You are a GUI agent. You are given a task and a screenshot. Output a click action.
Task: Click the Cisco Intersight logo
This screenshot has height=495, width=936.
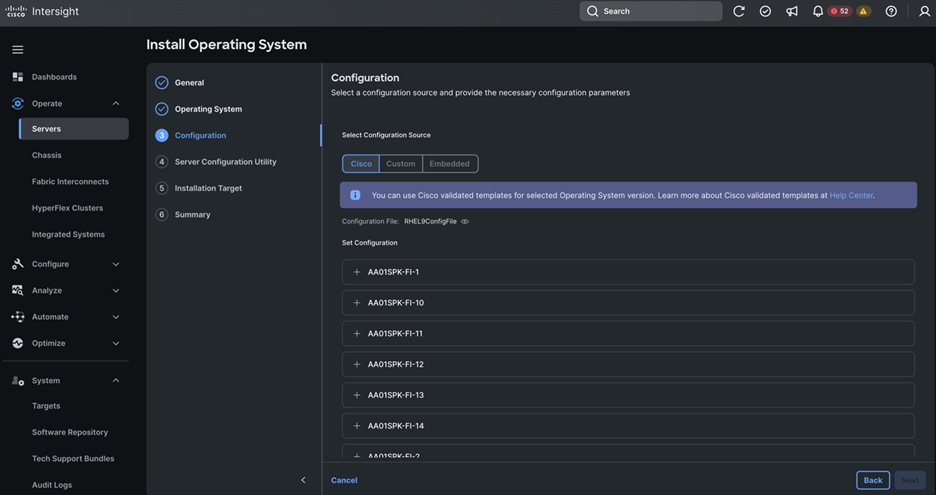[42, 11]
